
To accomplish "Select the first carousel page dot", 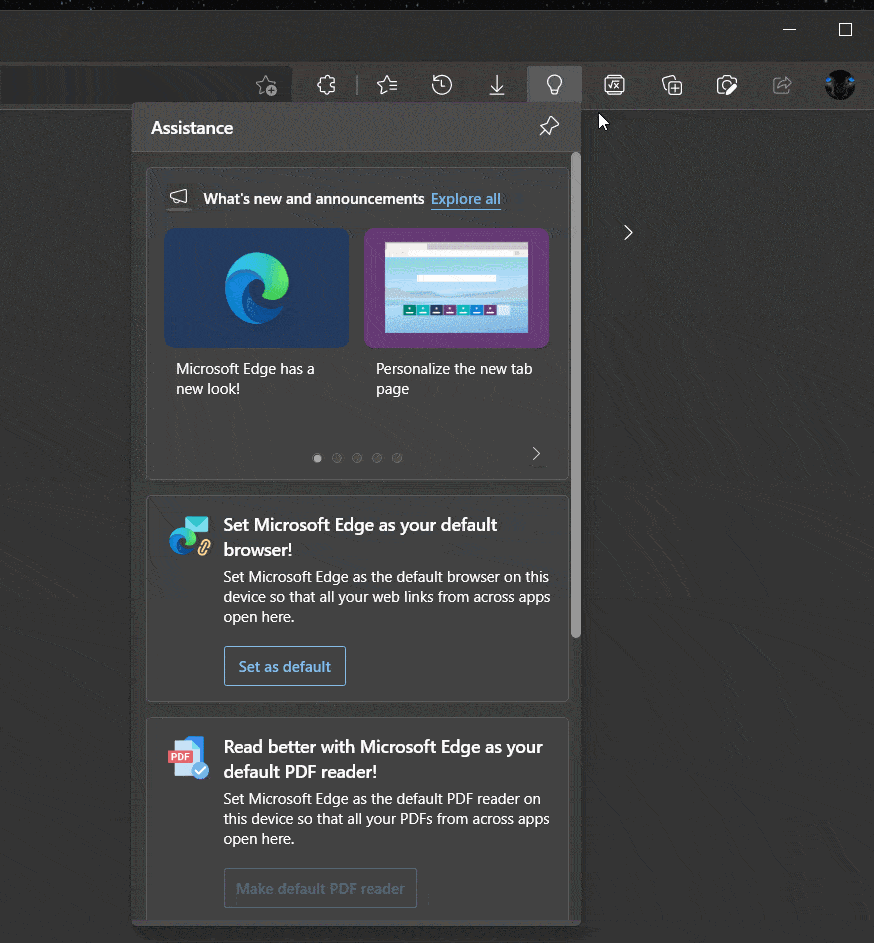I will tap(317, 458).
